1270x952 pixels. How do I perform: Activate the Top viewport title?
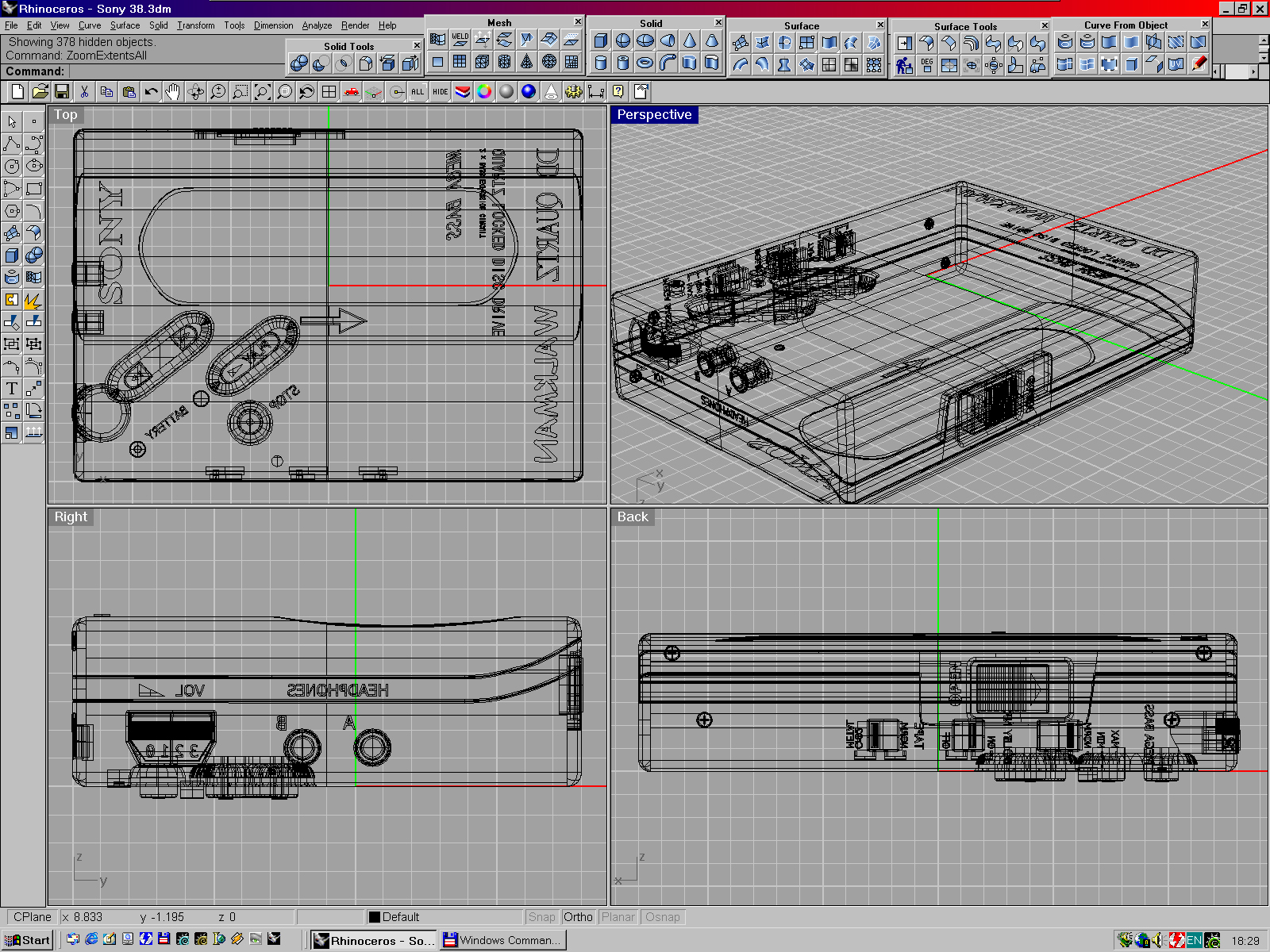(66, 115)
